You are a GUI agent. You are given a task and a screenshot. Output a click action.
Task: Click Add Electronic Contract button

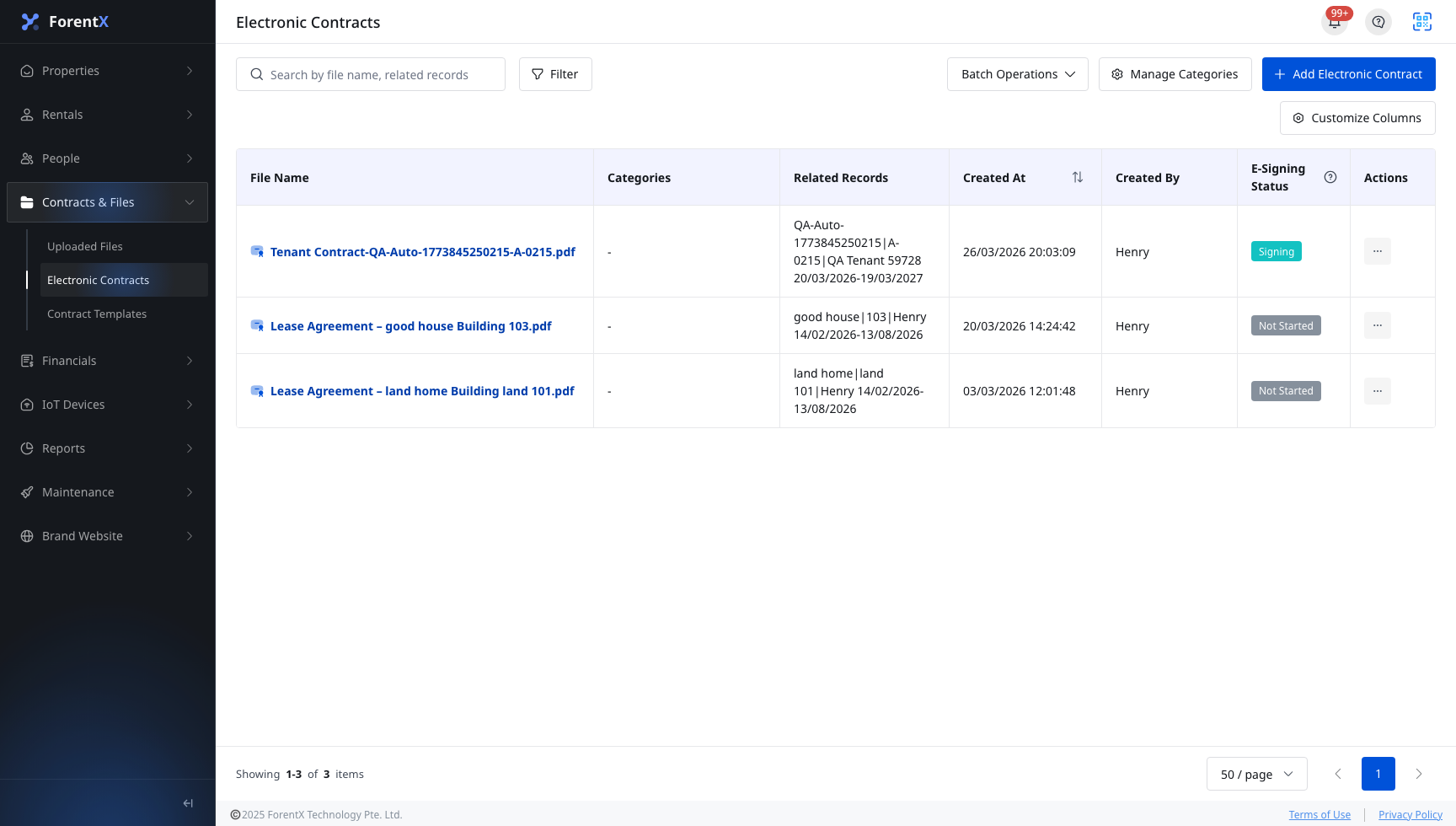[1349, 74]
